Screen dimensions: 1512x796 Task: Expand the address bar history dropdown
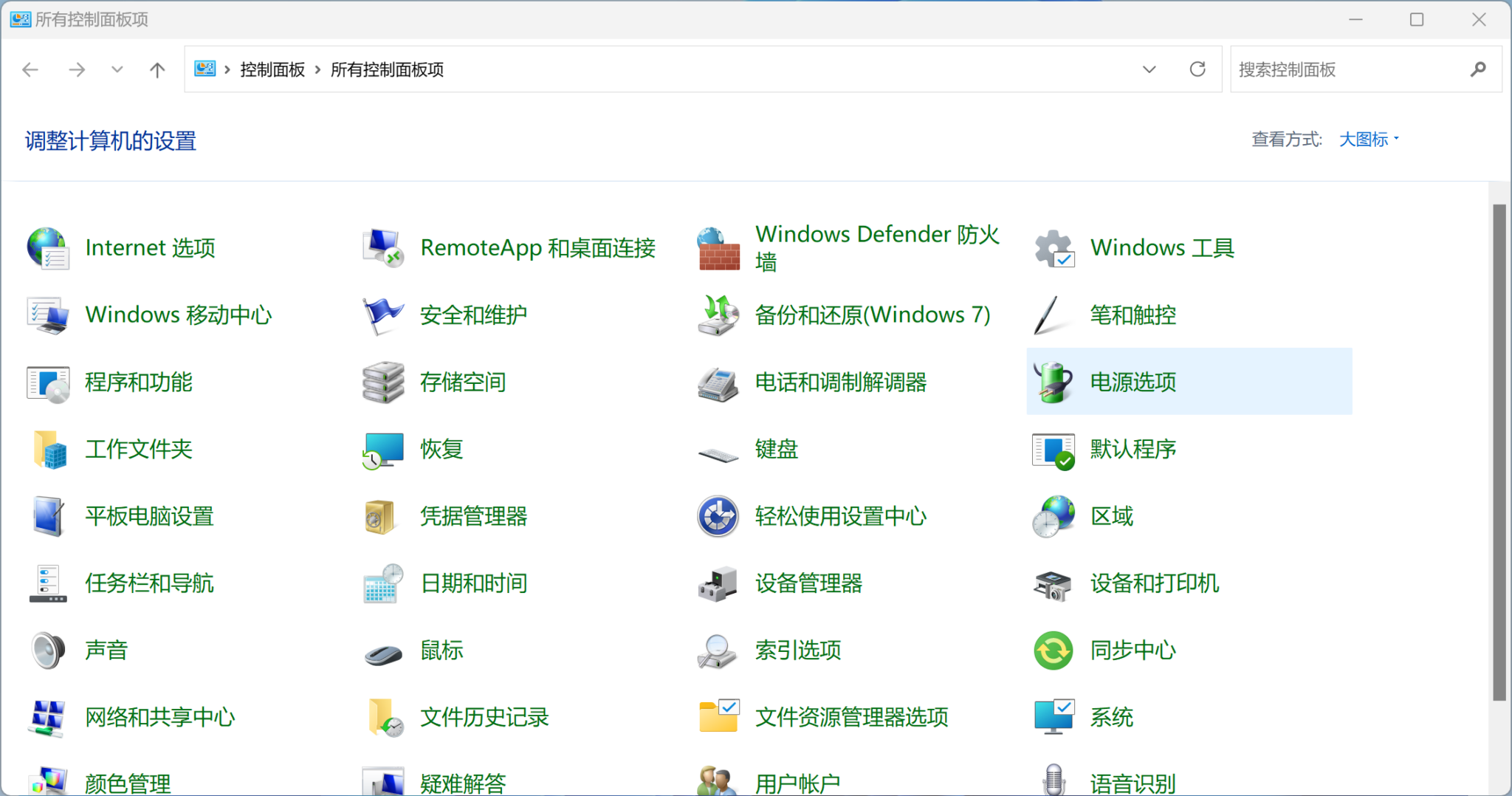click(x=1149, y=69)
